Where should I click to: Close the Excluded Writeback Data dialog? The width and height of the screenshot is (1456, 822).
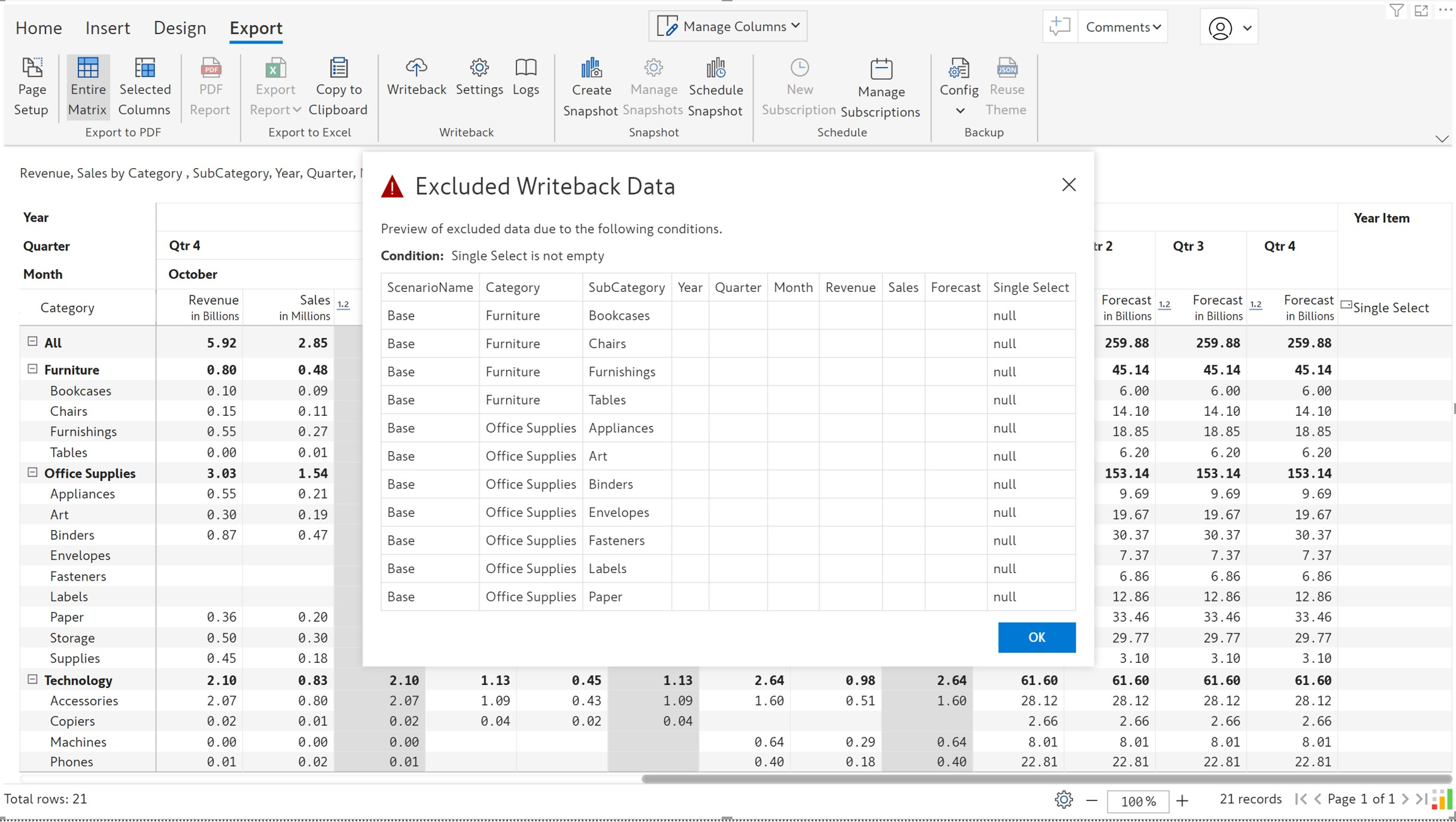pyautogui.click(x=1069, y=184)
